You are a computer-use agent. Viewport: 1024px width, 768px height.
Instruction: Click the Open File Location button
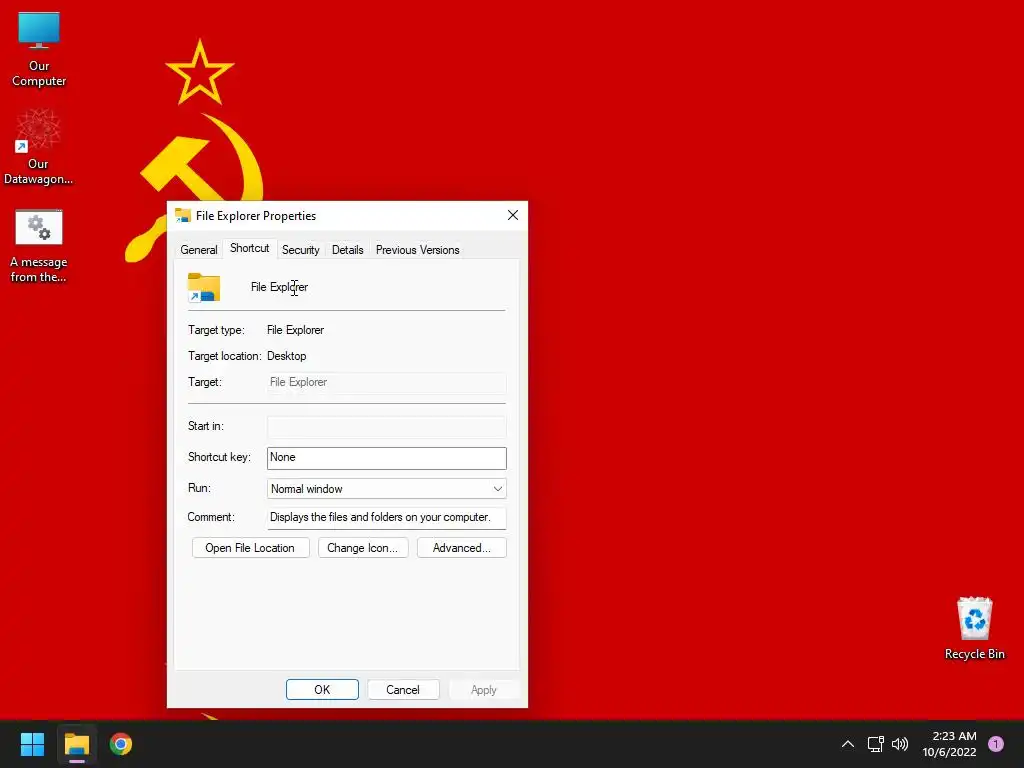point(250,548)
